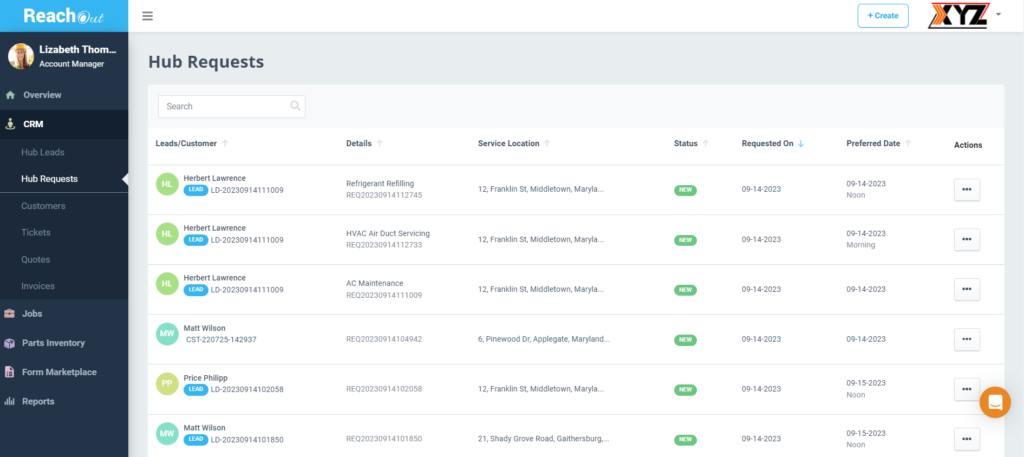Image resolution: width=1024 pixels, height=457 pixels.
Task: Select Hub Requests in sidebar
Action: [49, 178]
